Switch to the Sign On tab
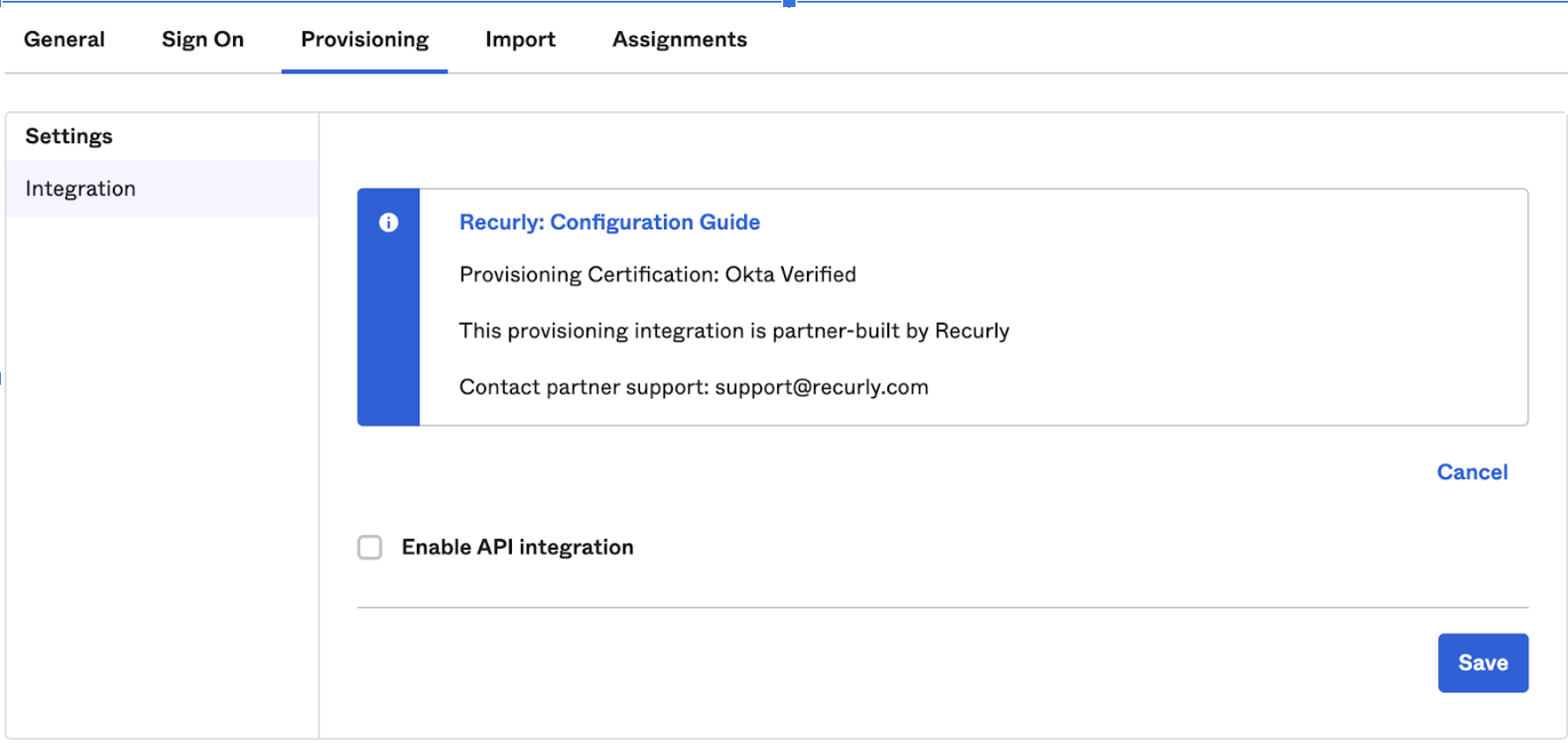This screenshot has height=743, width=1568. pos(202,40)
